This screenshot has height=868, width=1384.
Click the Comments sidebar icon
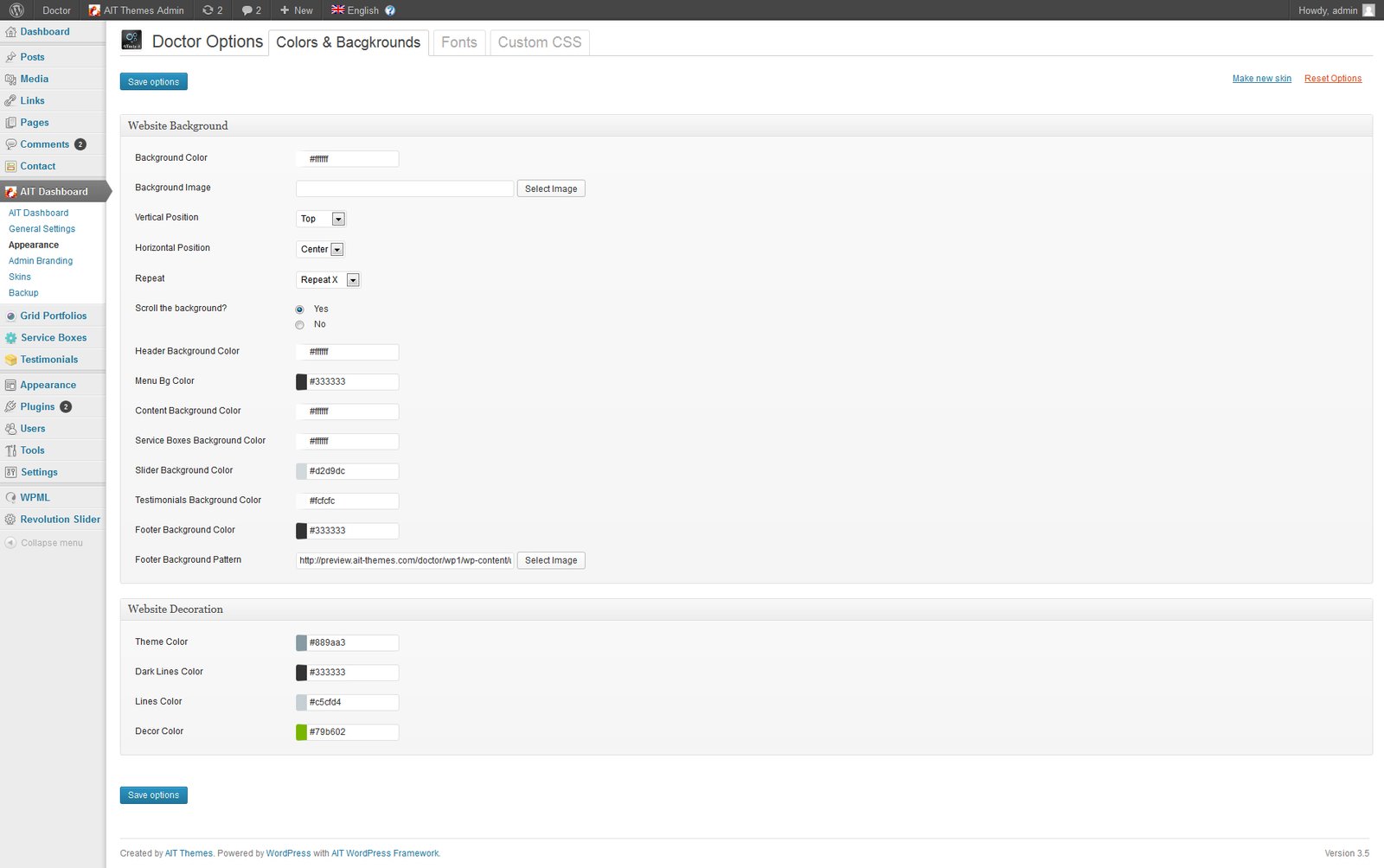(x=10, y=144)
